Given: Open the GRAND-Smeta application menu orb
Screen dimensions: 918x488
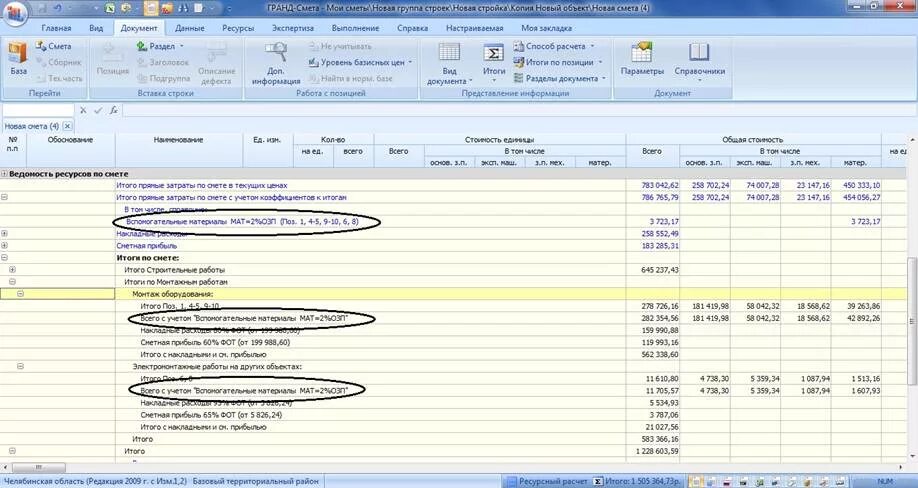Looking at the screenshot, I should [16, 12].
